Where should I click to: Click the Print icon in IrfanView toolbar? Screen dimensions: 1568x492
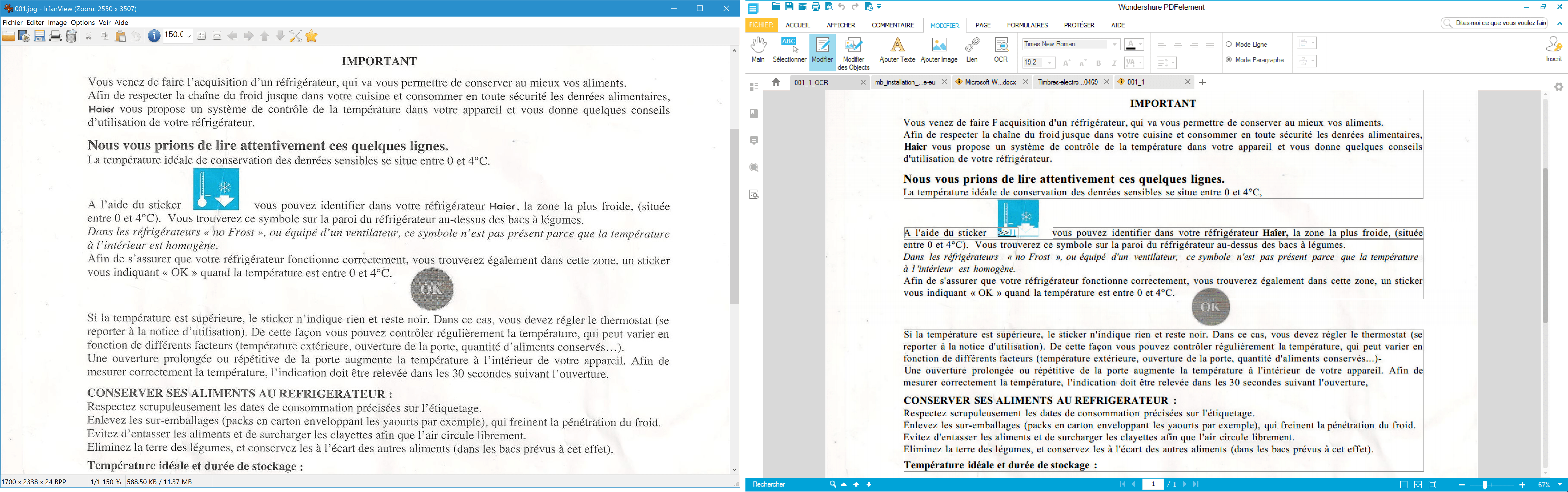tap(55, 37)
